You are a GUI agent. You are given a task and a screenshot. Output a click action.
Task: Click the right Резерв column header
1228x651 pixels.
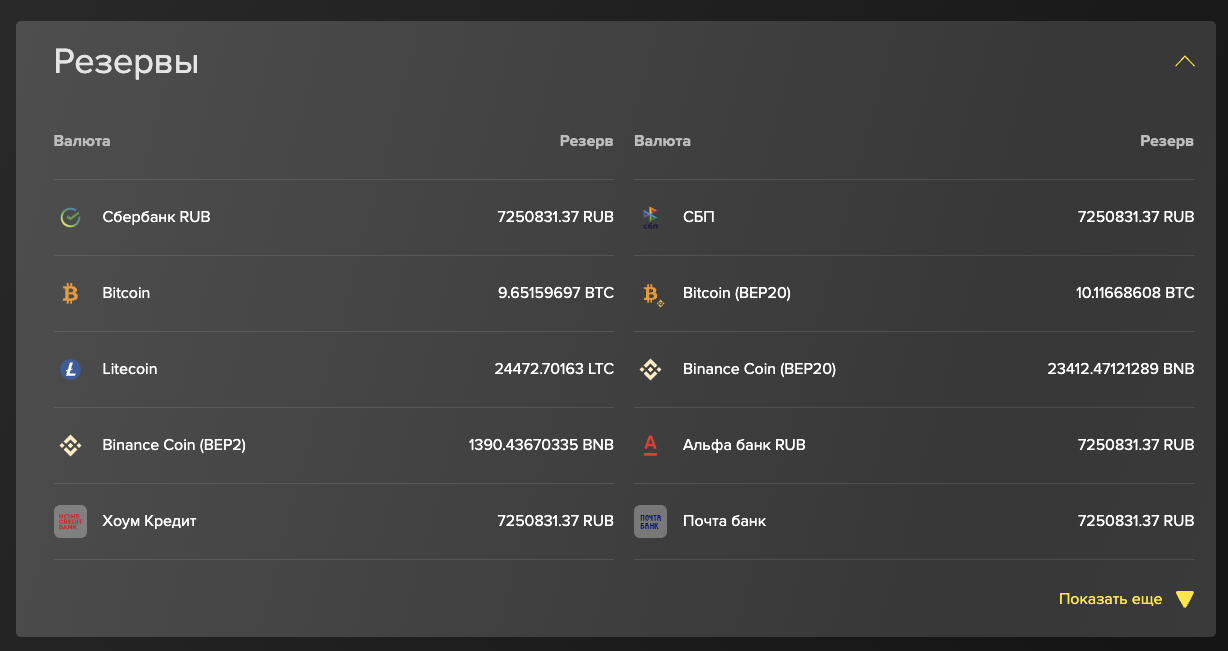tap(1167, 141)
